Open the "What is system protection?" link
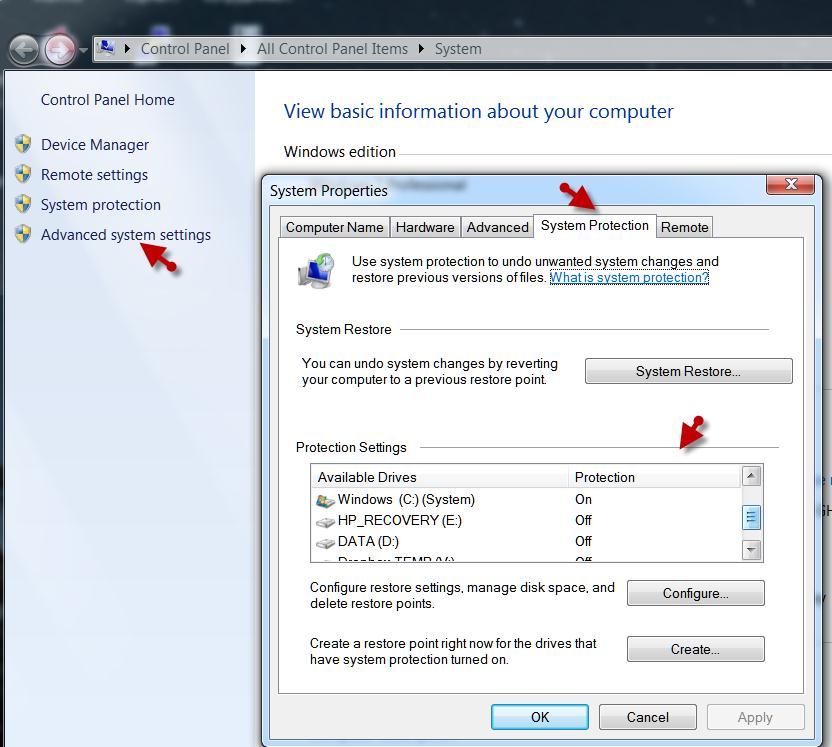The width and height of the screenshot is (832, 747). [x=629, y=277]
